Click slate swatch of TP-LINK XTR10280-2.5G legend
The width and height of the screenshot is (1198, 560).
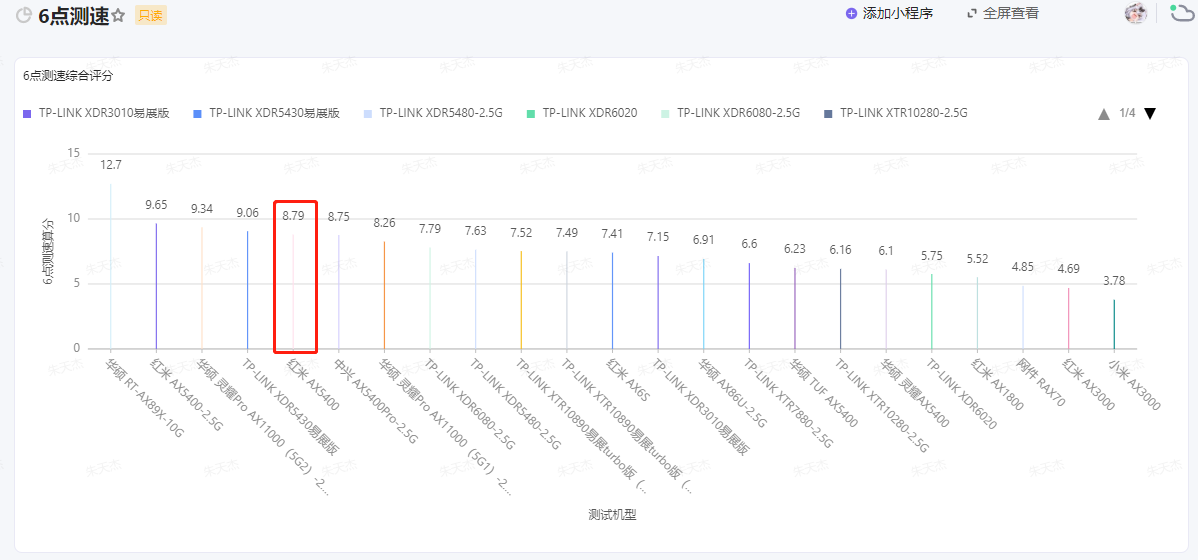pos(828,113)
